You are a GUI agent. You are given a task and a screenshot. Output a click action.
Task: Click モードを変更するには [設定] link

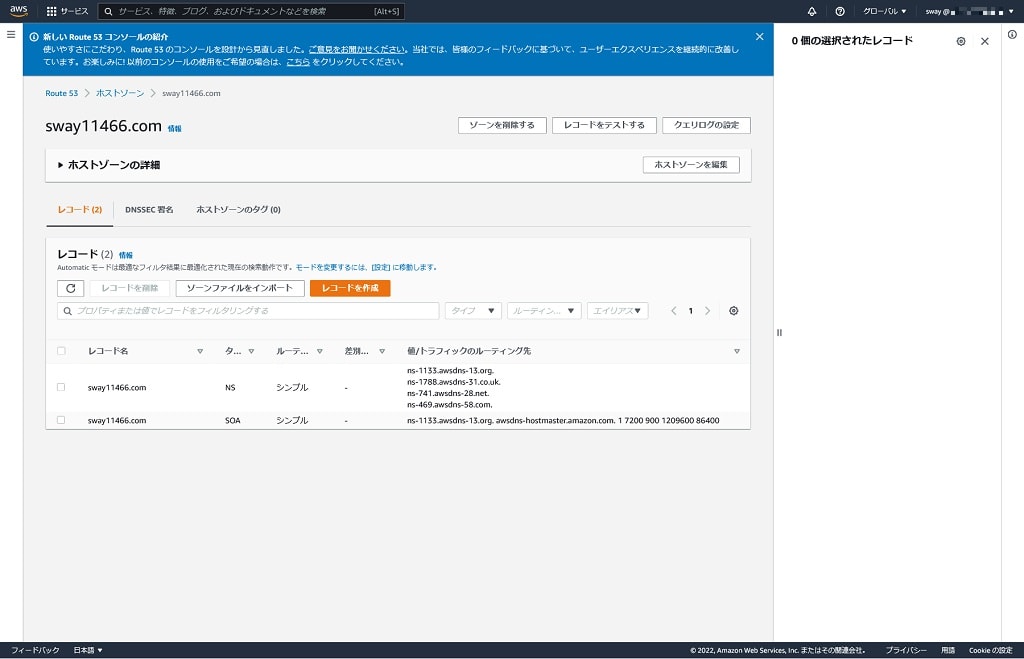point(366,267)
